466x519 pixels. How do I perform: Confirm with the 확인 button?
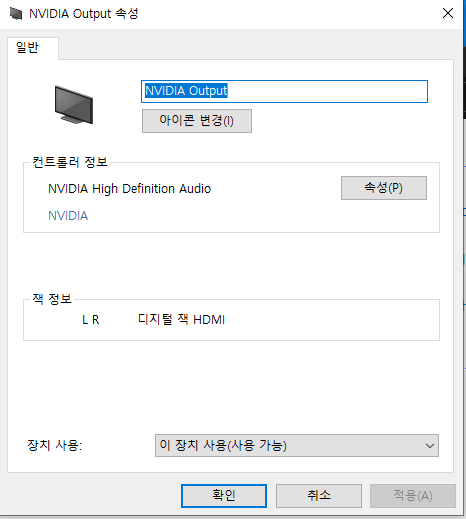224,496
